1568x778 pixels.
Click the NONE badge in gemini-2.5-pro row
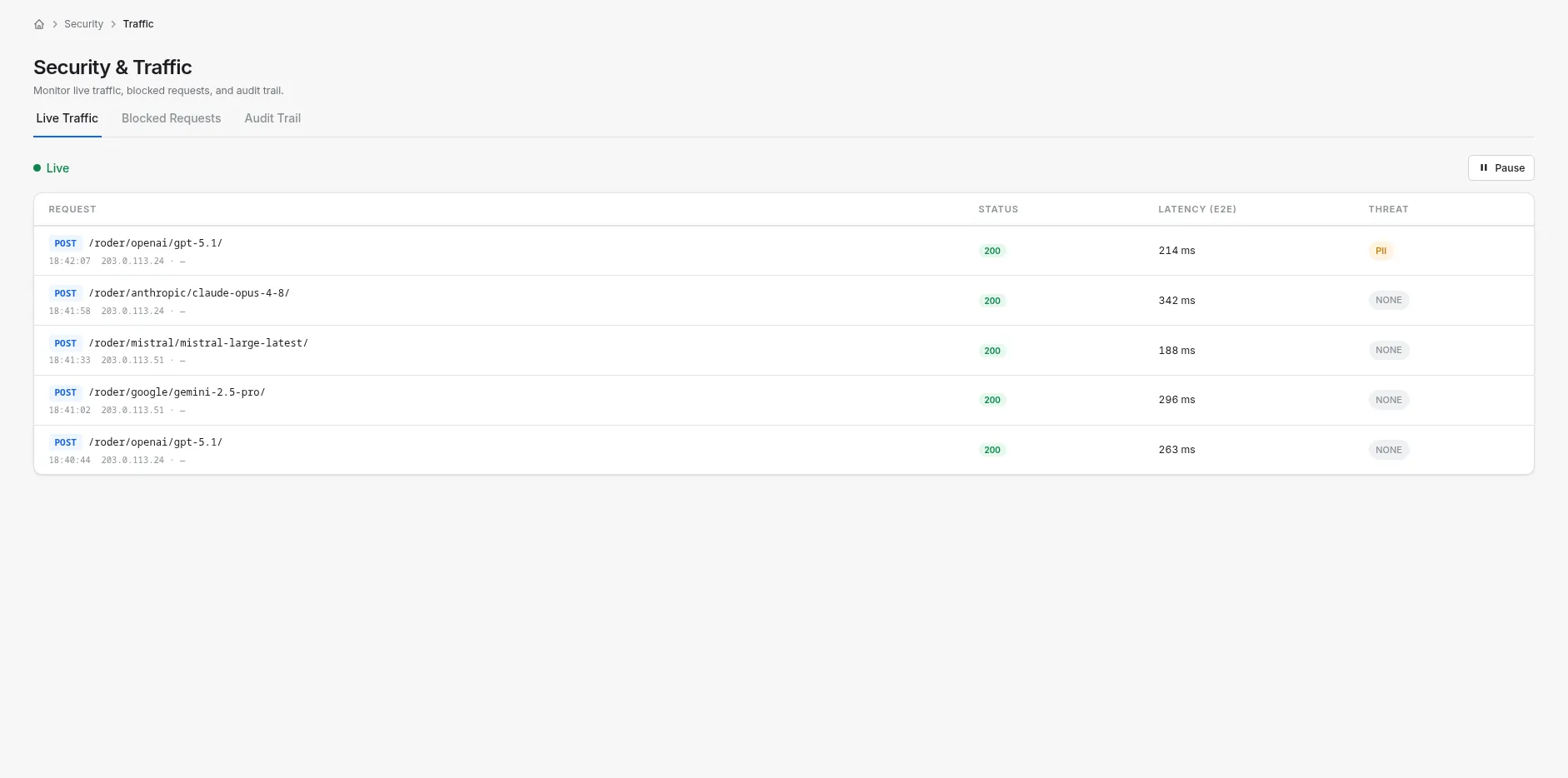pos(1389,400)
